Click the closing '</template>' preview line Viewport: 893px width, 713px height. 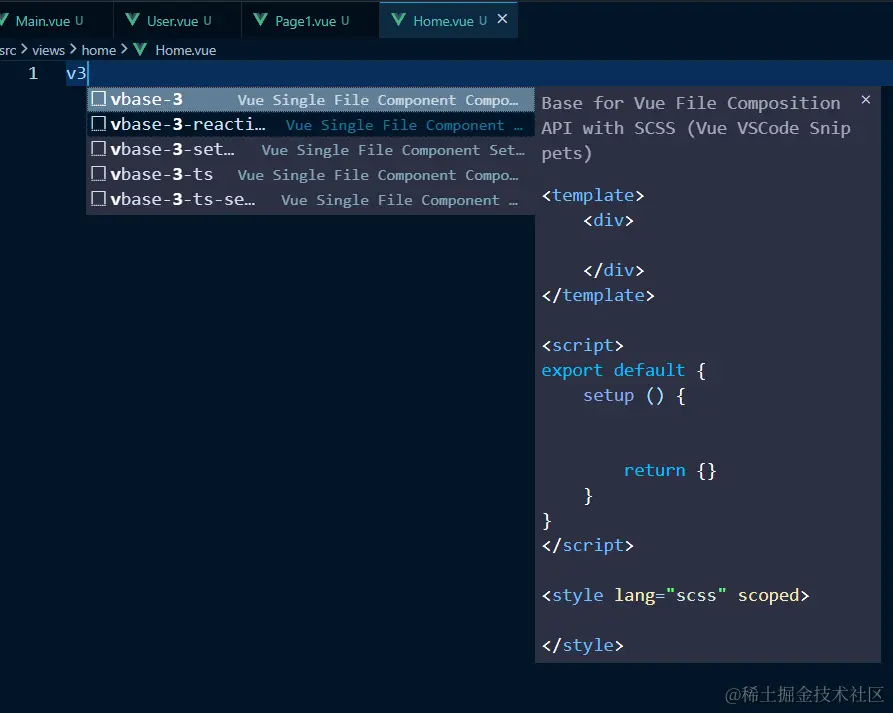click(x=598, y=295)
